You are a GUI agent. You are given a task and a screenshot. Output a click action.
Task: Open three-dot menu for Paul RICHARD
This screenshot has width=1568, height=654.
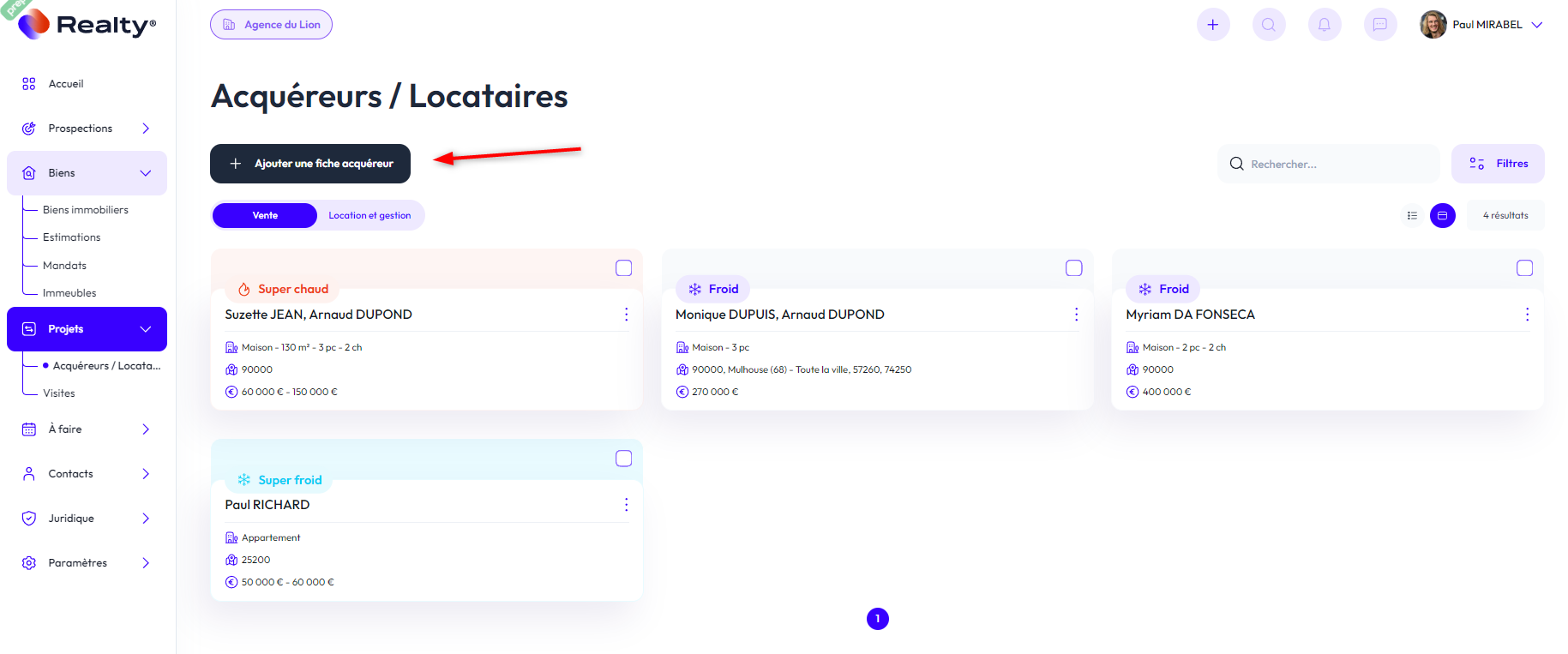coord(626,505)
